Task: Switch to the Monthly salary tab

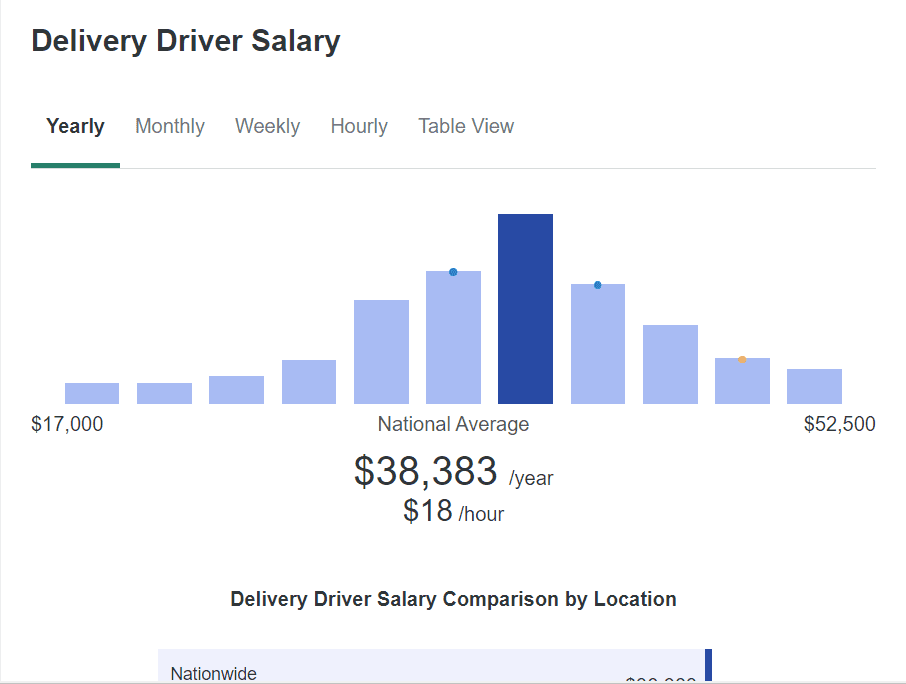Action: [x=170, y=127]
